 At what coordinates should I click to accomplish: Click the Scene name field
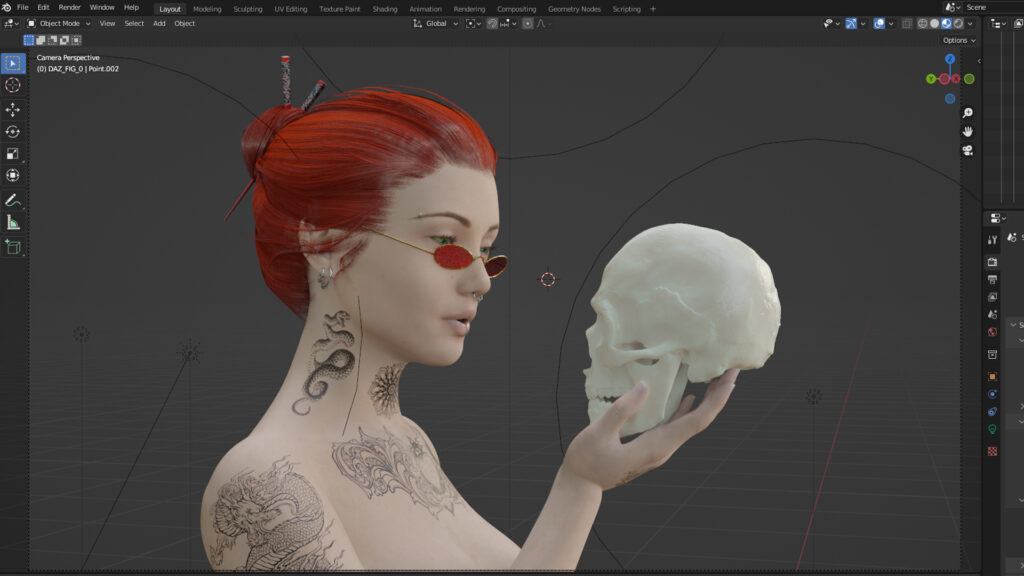point(985,7)
